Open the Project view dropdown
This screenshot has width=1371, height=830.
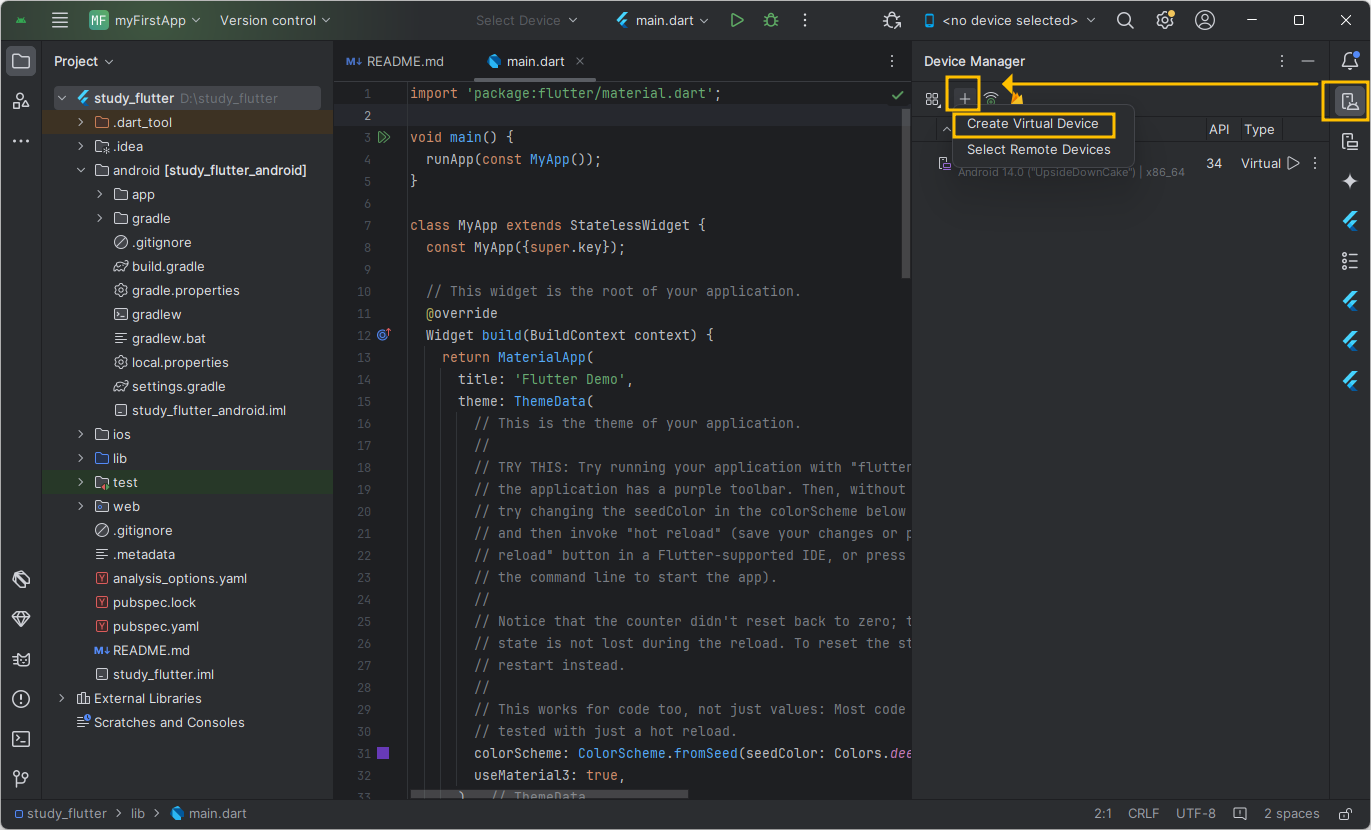[x=84, y=61]
